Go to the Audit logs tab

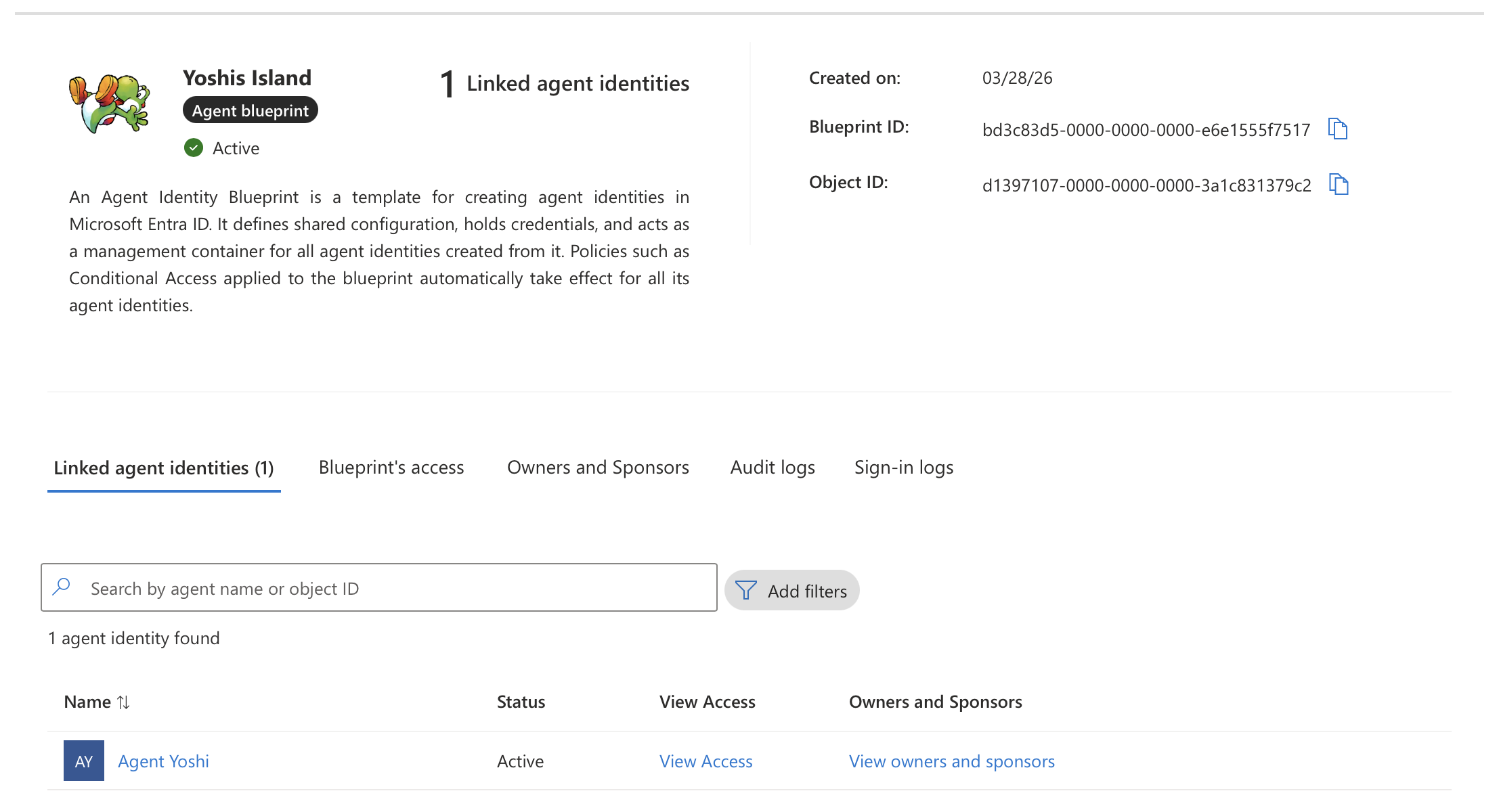(x=772, y=468)
